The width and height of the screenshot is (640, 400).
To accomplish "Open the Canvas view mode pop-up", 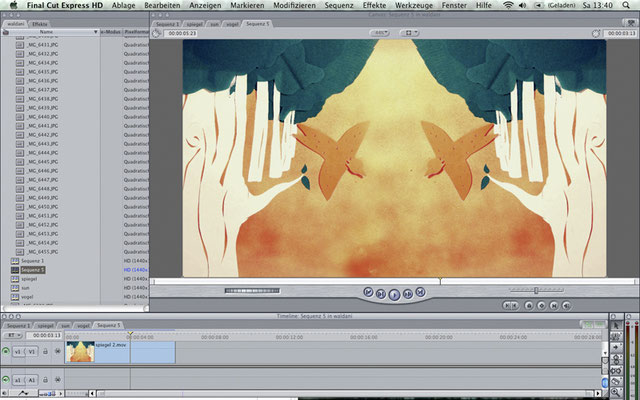I will (x=409, y=33).
